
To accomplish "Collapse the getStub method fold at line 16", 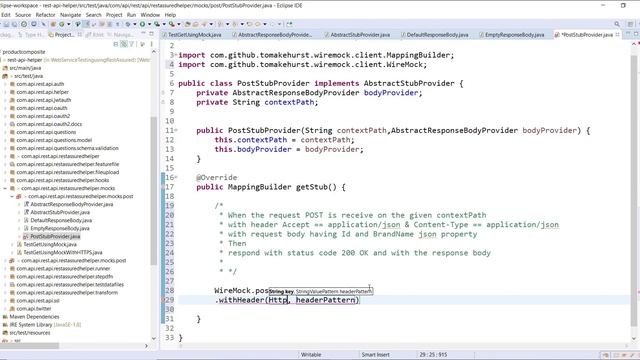I will point(176,177).
